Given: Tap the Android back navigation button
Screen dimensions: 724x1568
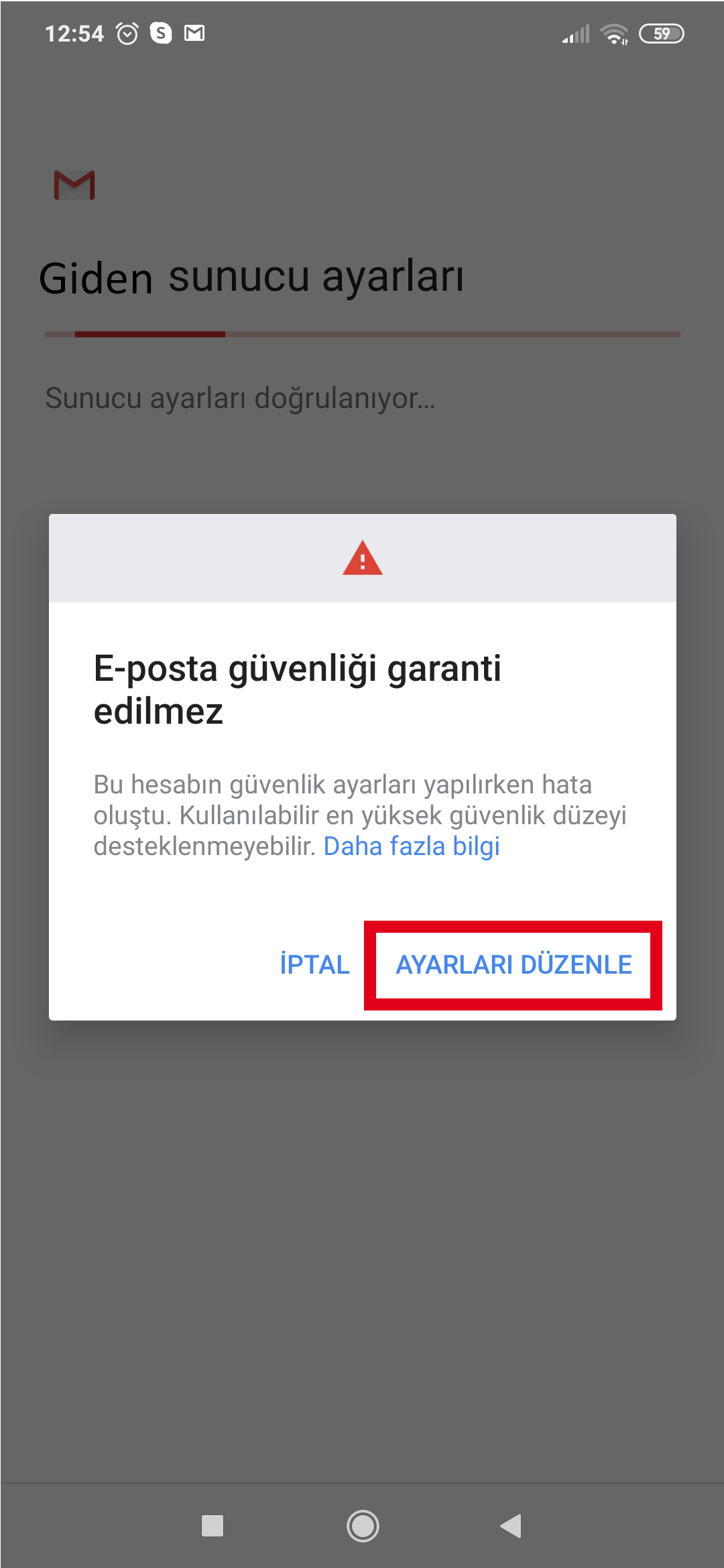Looking at the screenshot, I should [x=511, y=1526].
